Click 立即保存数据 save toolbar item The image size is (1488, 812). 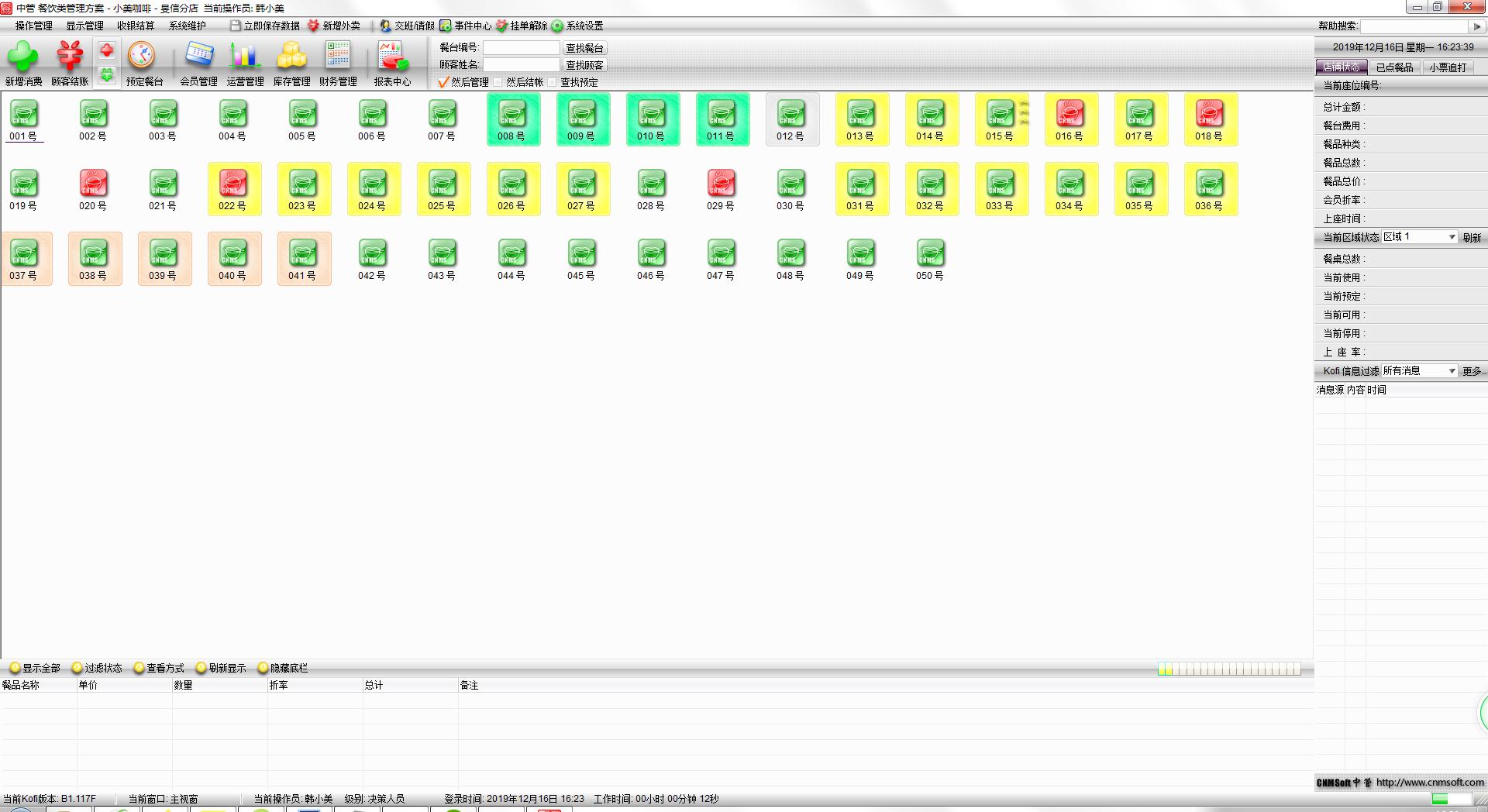click(265, 26)
